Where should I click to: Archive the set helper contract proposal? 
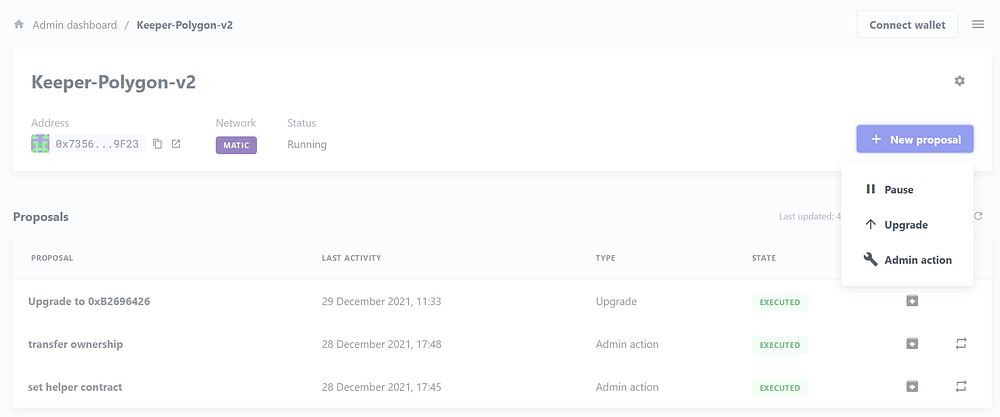click(x=912, y=387)
